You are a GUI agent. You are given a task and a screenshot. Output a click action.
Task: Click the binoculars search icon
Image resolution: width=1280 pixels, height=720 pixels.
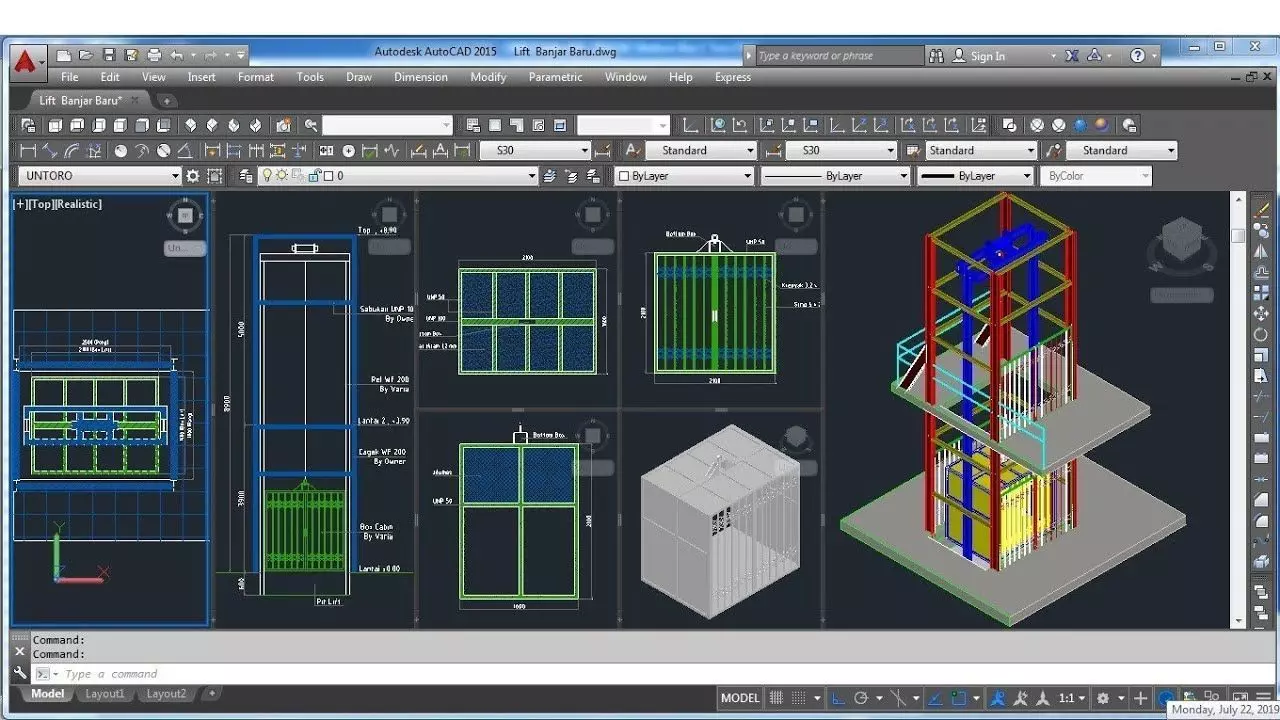point(936,56)
